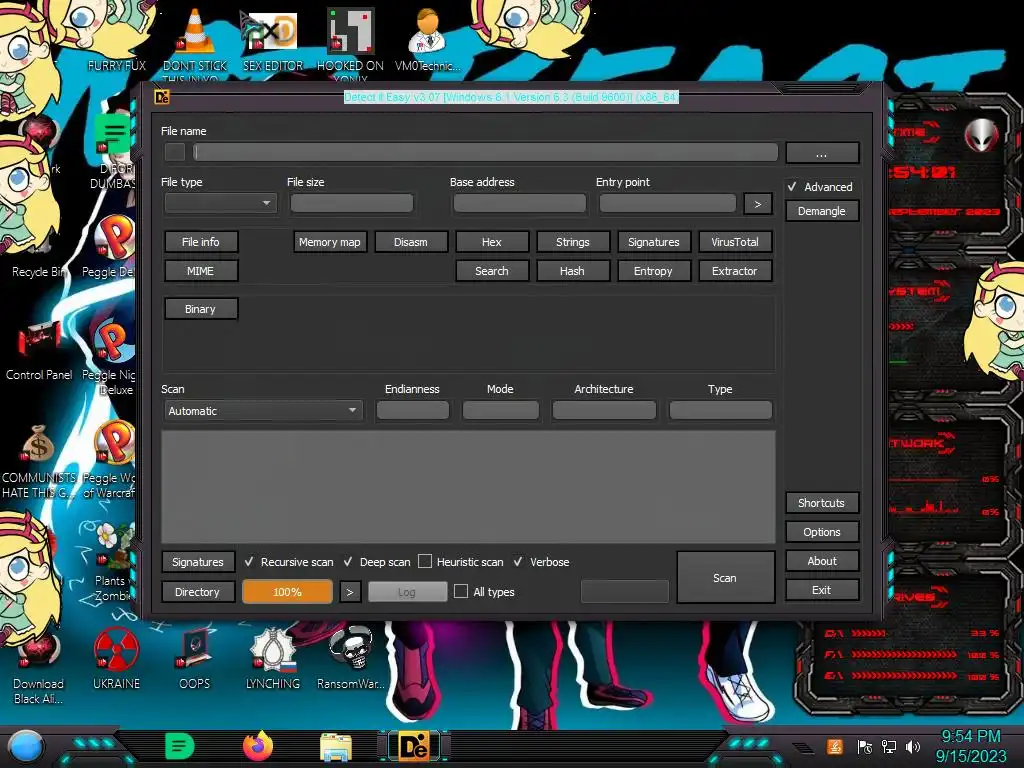Open the Strings view
Screen dimensions: 1024x768
(x=573, y=242)
